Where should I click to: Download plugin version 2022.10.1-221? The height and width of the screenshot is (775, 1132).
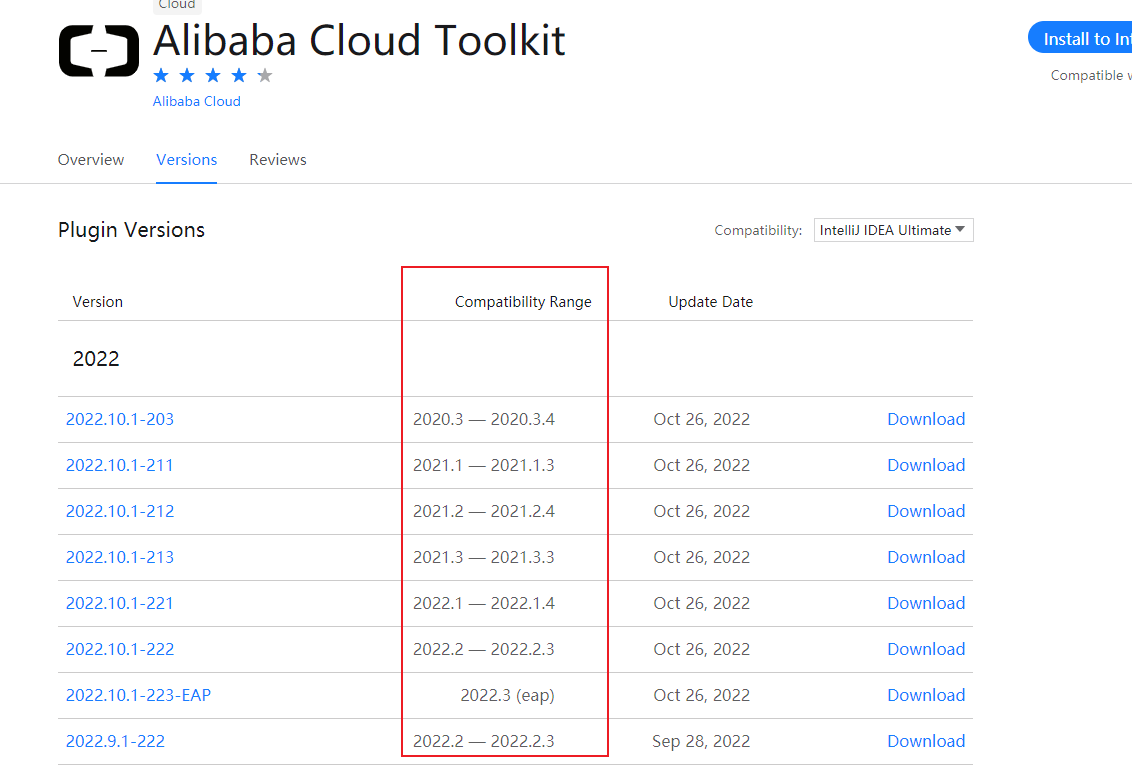tap(926, 603)
